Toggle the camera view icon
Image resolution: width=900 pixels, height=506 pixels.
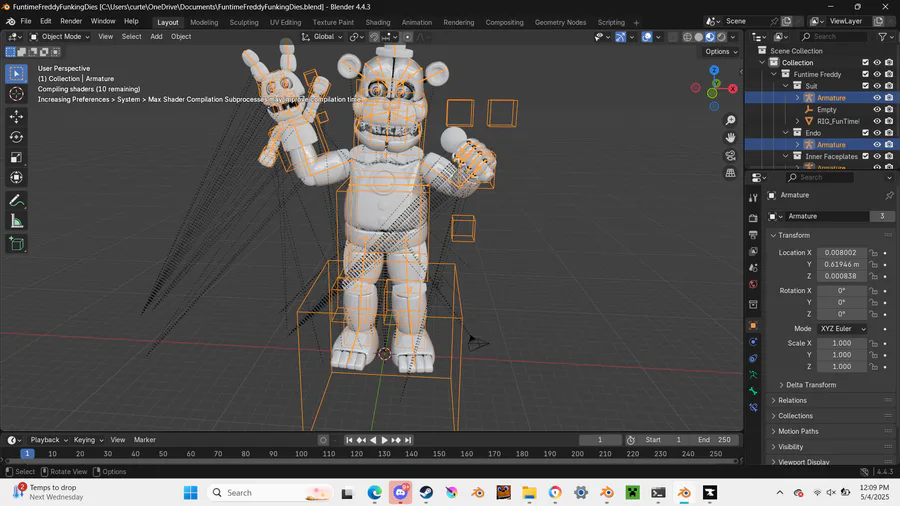point(730,155)
